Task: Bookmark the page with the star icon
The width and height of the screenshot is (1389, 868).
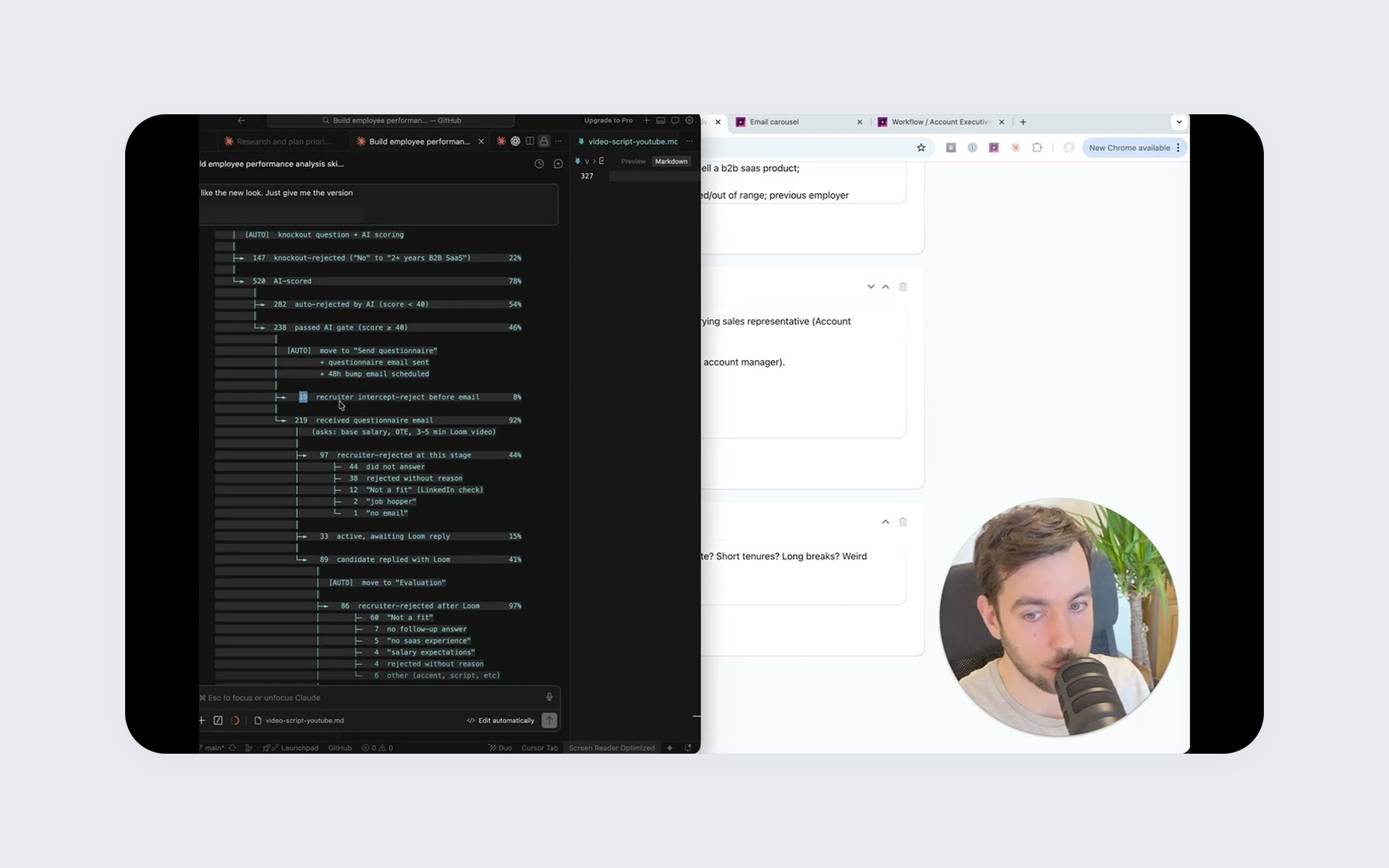Action: [x=921, y=148]
